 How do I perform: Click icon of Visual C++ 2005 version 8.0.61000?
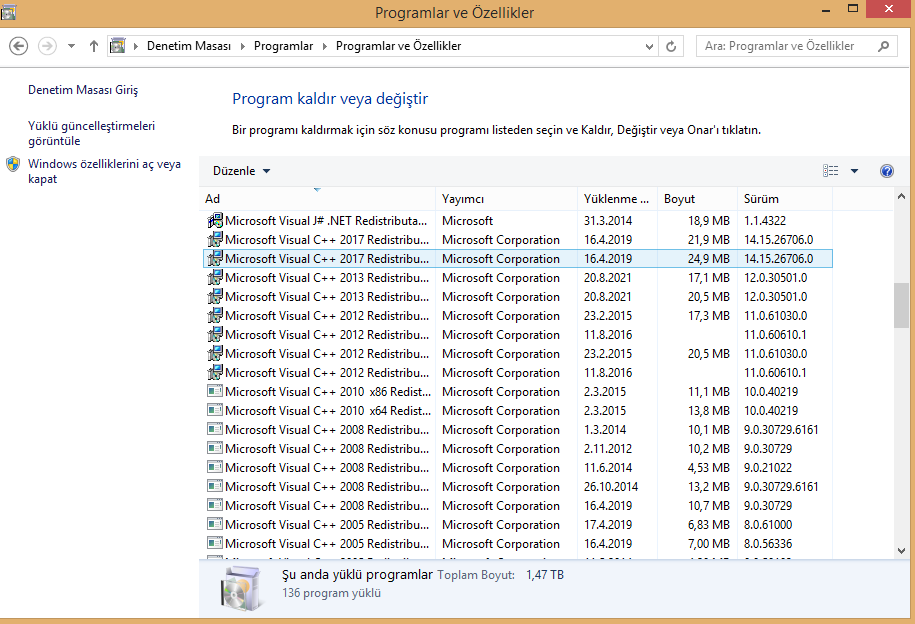pos(215,524)
